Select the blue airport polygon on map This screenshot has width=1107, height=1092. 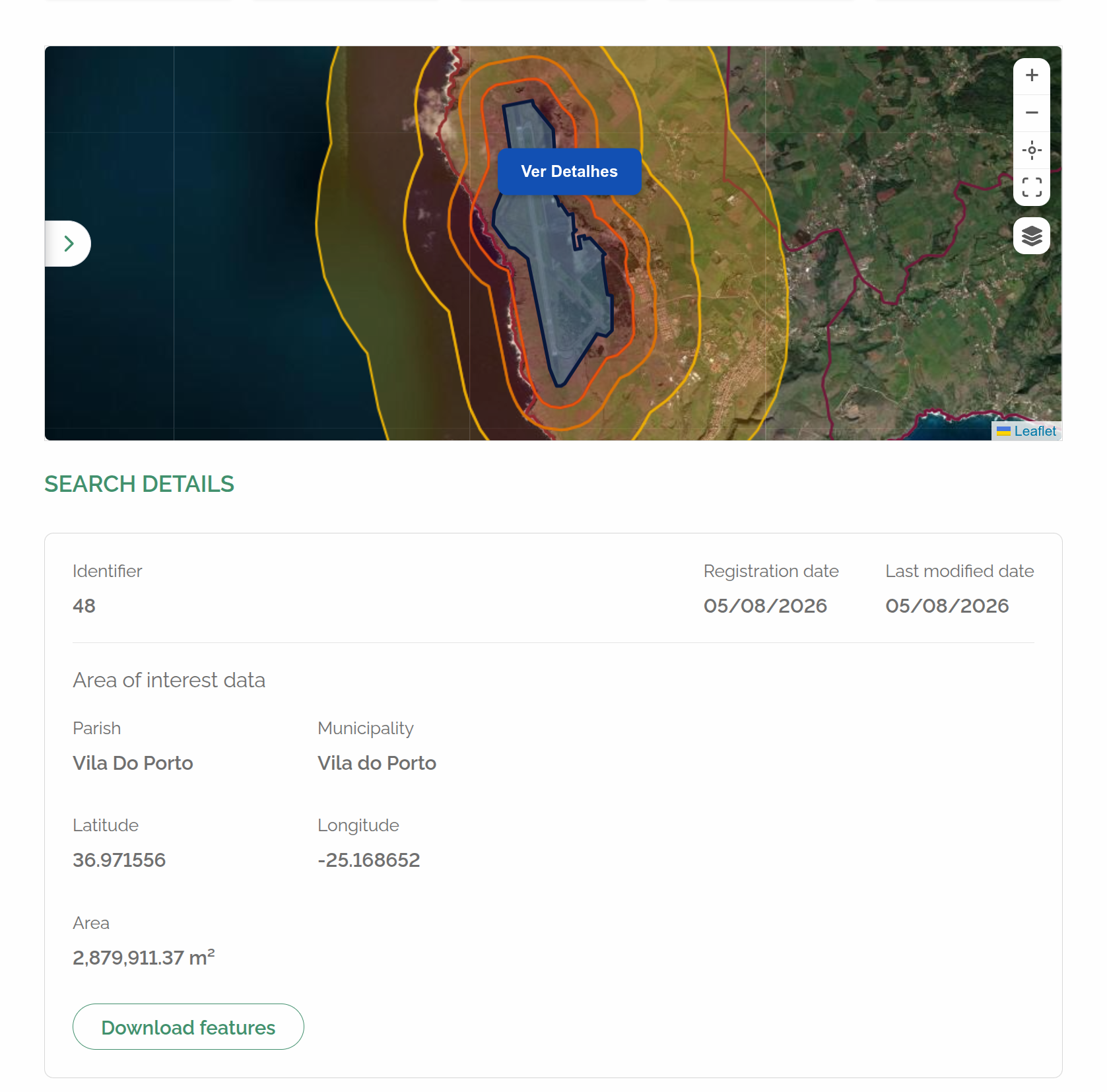pyautogui.click(x=561, y=290)
